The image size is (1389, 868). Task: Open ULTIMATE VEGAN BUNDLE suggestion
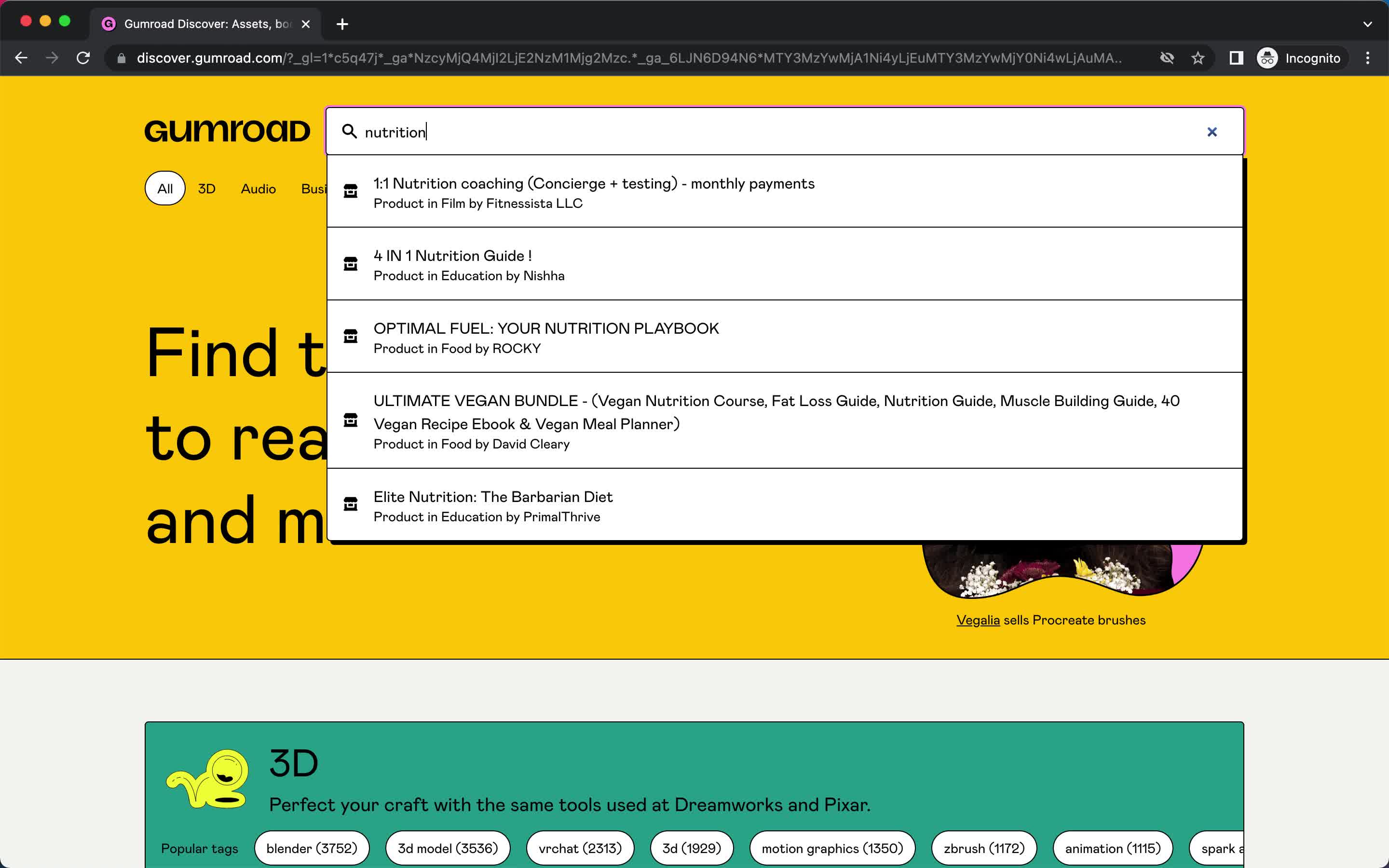coord(784,421)
